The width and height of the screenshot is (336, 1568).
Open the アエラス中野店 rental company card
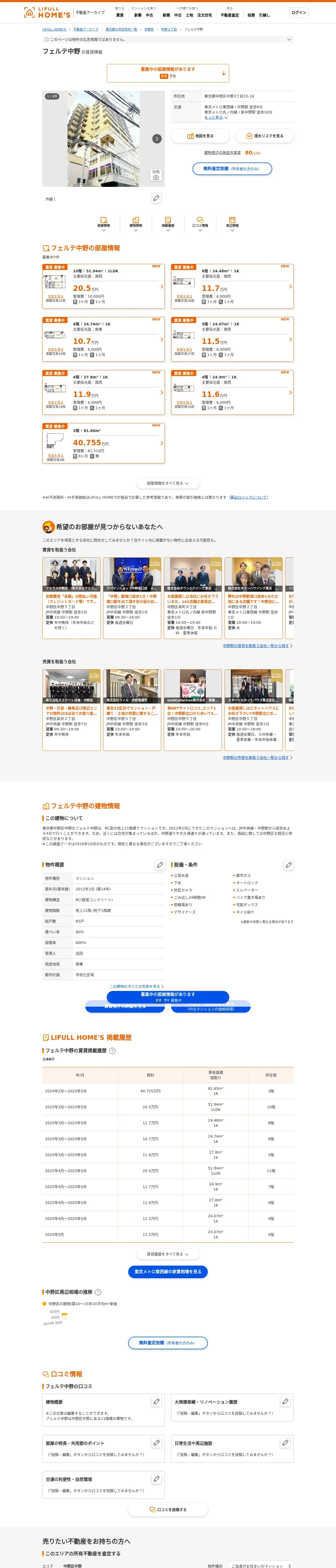pyautogui.click(x=71, y=598)
